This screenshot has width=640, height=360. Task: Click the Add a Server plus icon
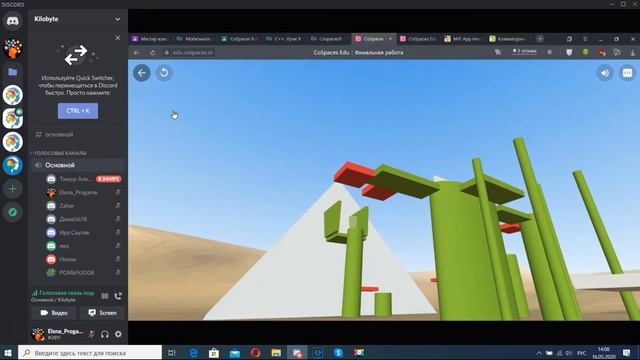pyautogui.click(x=13, y=189)
